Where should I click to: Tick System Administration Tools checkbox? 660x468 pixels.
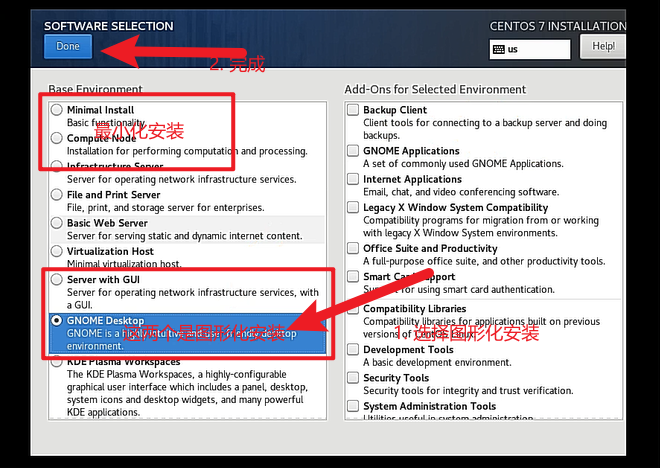pos(353,406)
